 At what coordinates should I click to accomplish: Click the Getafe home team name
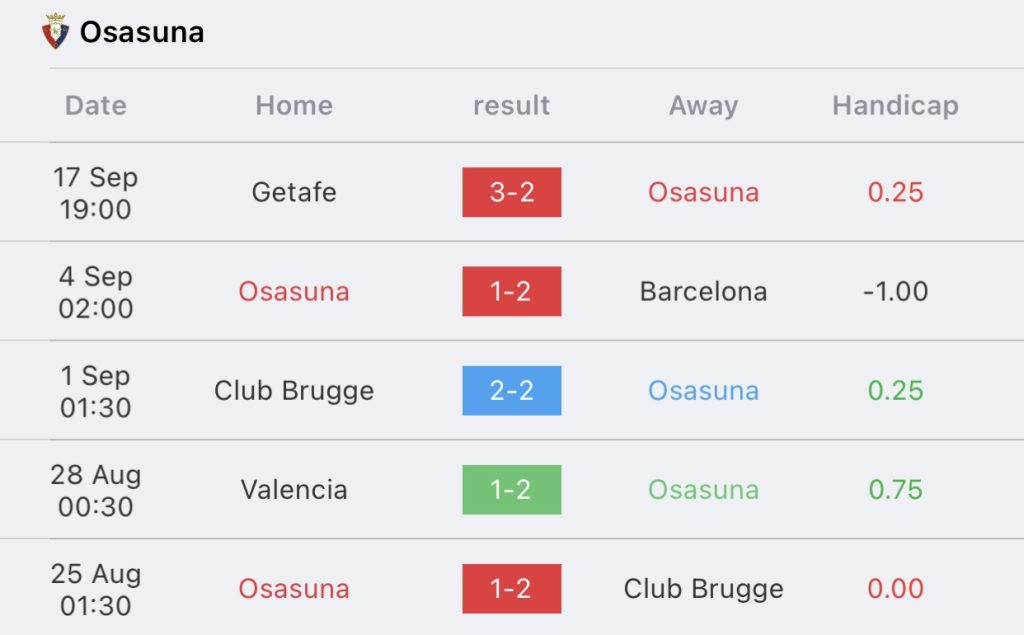[x=294, y=192]
